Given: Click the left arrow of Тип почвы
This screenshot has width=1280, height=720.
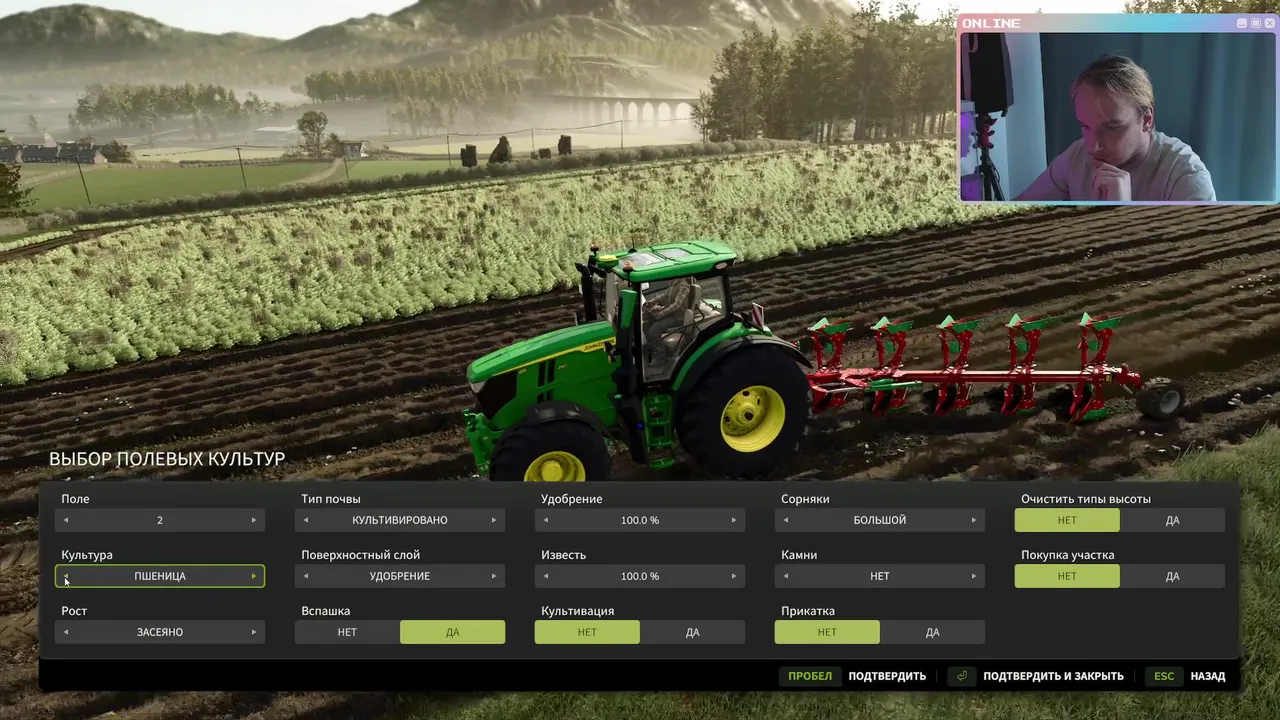Looking at the screenshot, I should coord(306,520).
